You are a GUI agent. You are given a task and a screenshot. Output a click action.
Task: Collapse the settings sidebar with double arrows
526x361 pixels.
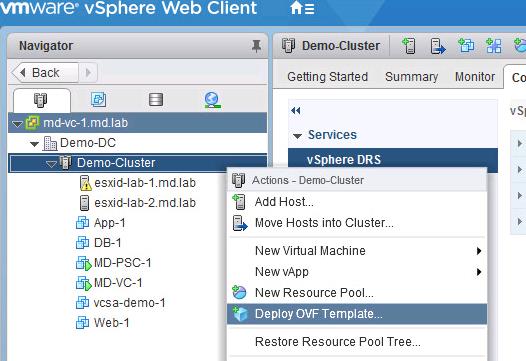point(296,111)
